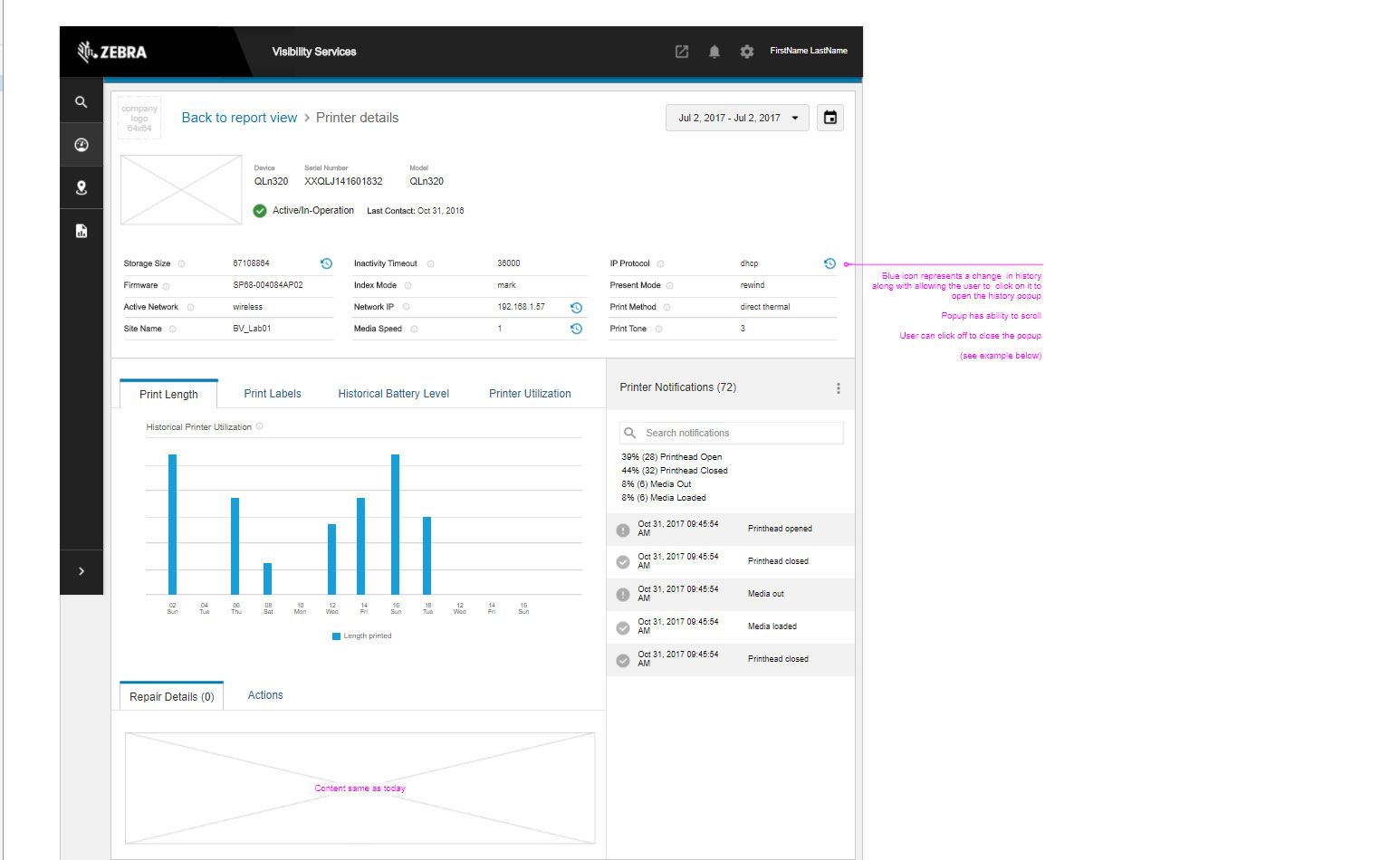The height and width of the screenshot is (860, 1400).
Task: Open the Actions tab
Action: tap(265, 695)
